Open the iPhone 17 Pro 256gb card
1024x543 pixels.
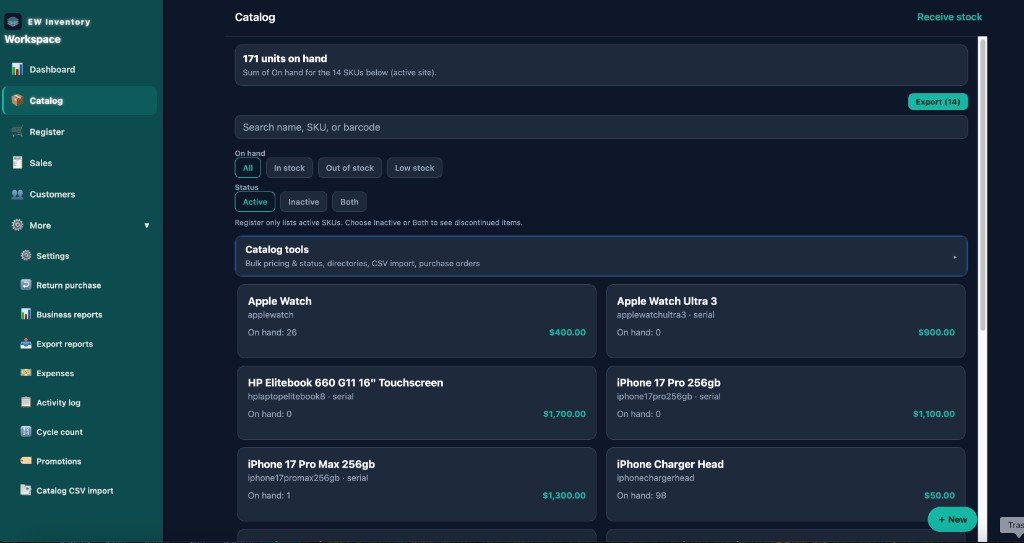(x=786, y=403)
